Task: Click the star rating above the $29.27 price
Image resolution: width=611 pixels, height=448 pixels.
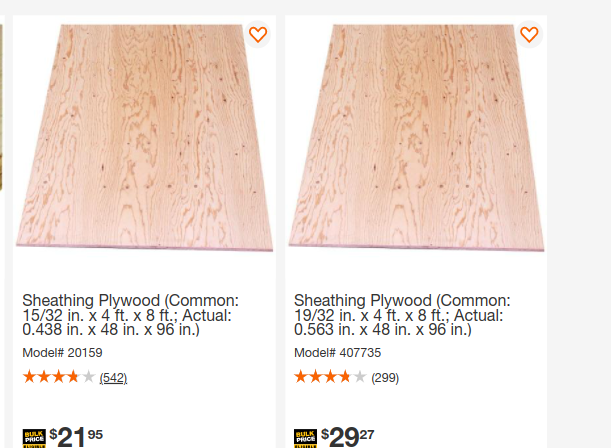Action: coord(330,377)
